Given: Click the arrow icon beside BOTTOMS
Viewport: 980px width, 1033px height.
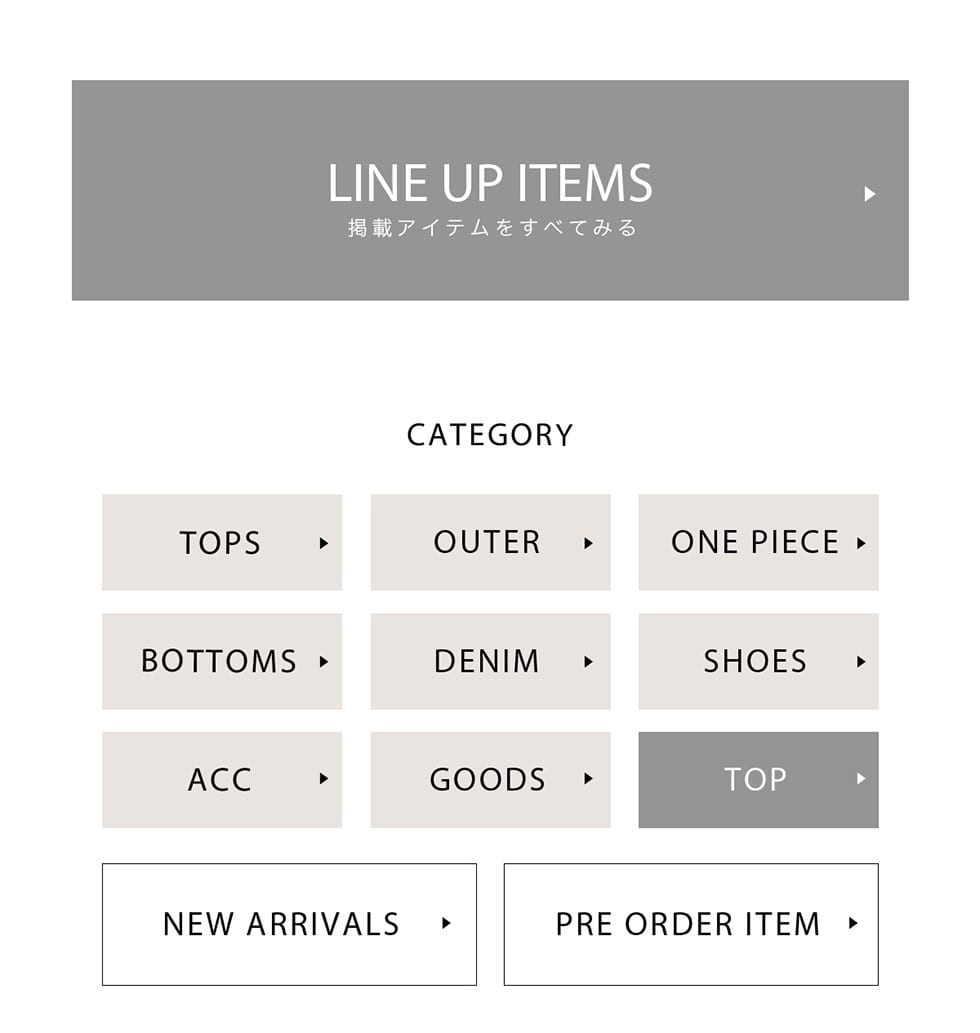Looking at the screenshot, I should (x=323, y=661).
